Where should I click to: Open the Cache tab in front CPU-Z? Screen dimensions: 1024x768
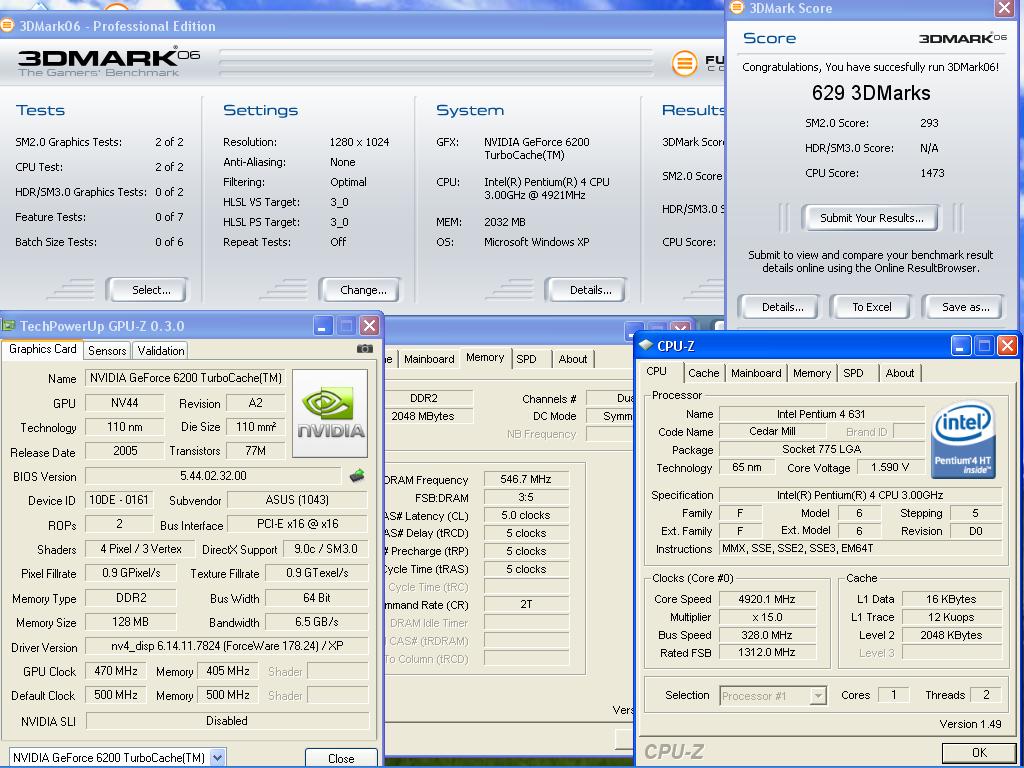tap(703, 373)
